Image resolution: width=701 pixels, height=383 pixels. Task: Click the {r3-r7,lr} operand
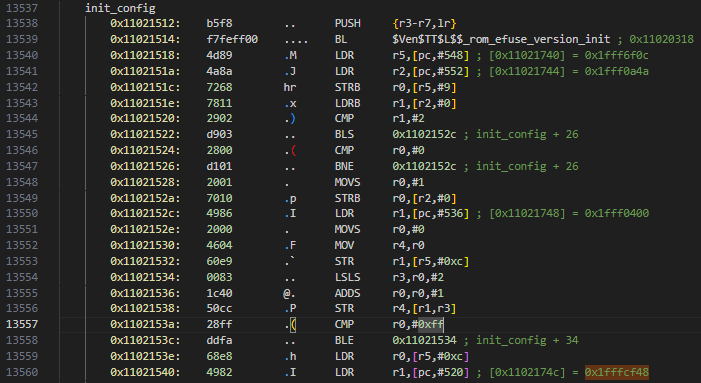pyautogui.click(x=424, y=23)
